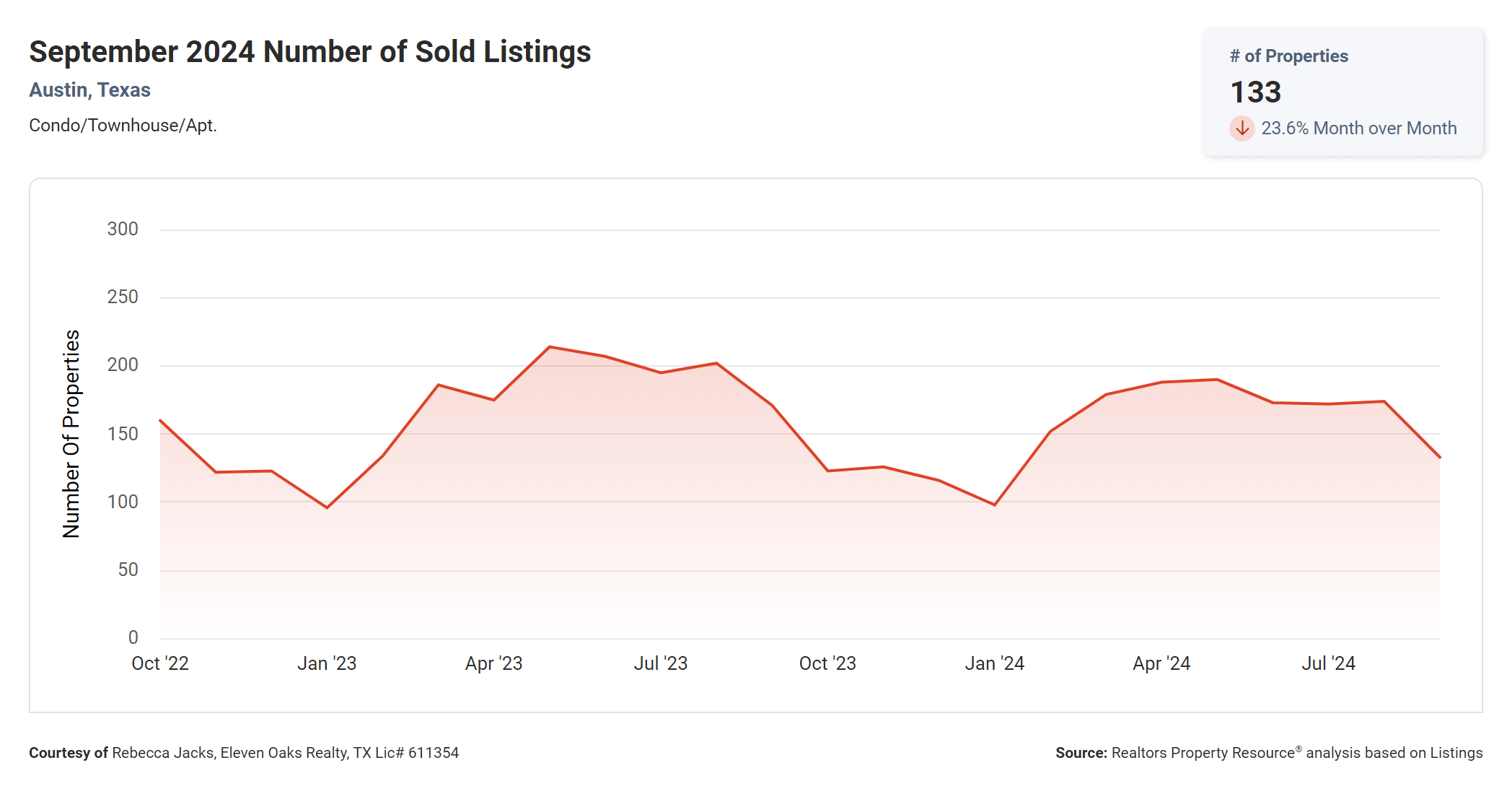
Task: Click the Oct '23 x-axis label
Action: (827, 663)
